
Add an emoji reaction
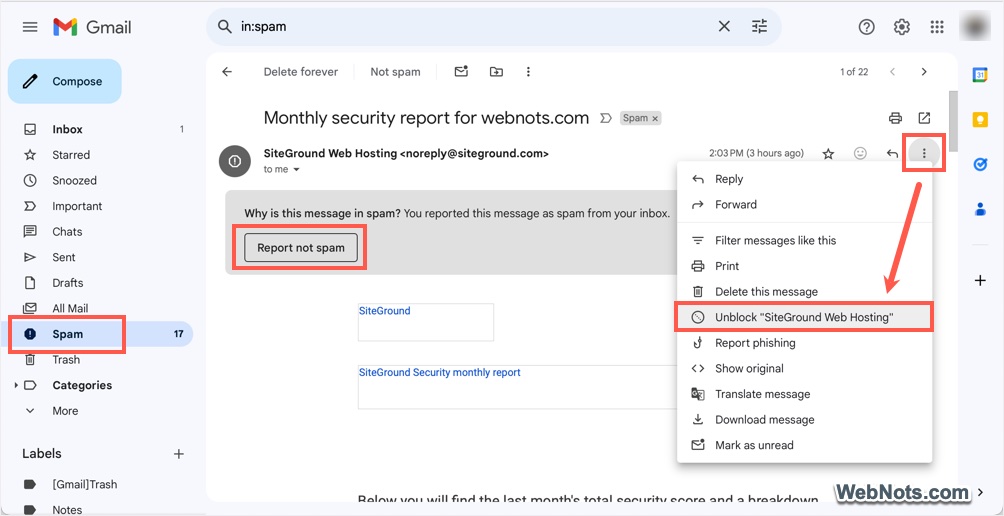pyautogui.click(x=861, y=154)
